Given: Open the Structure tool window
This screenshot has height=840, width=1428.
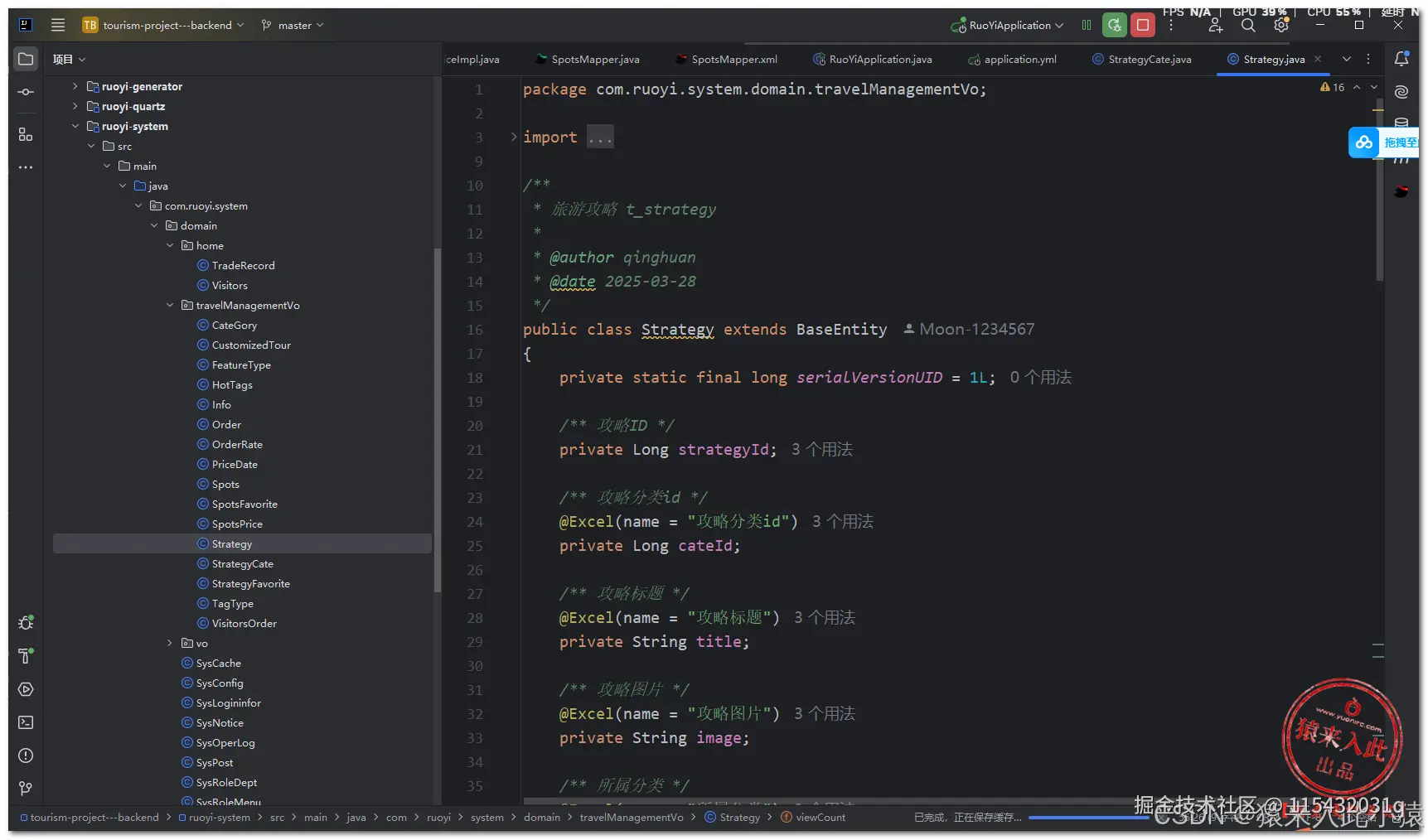Looking at the screenshot, I should [x=26, y=134].
